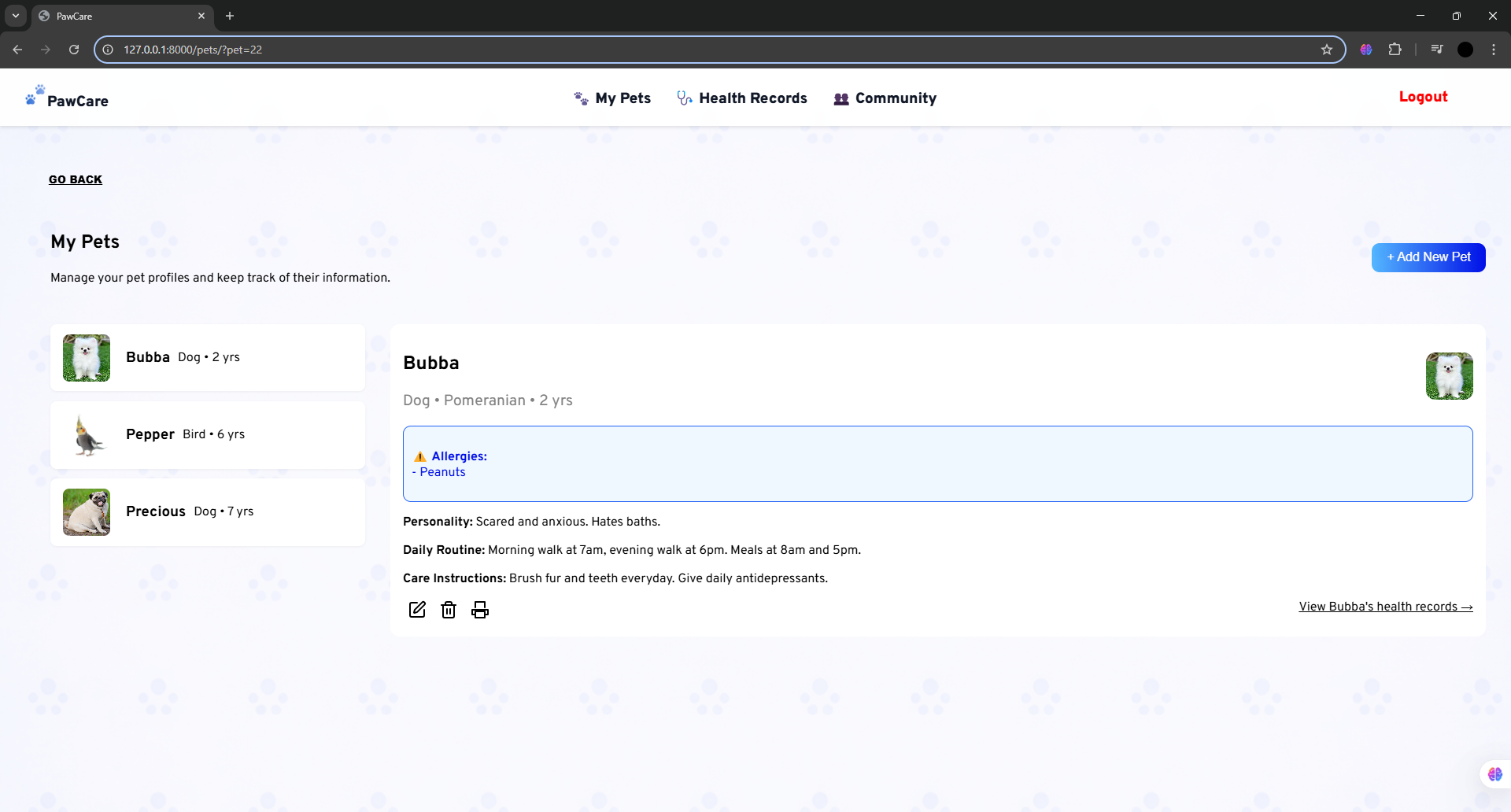Bookmark this page with the star icon
This screenshot has width=1511, height=812.
[x=1327, y=50]
